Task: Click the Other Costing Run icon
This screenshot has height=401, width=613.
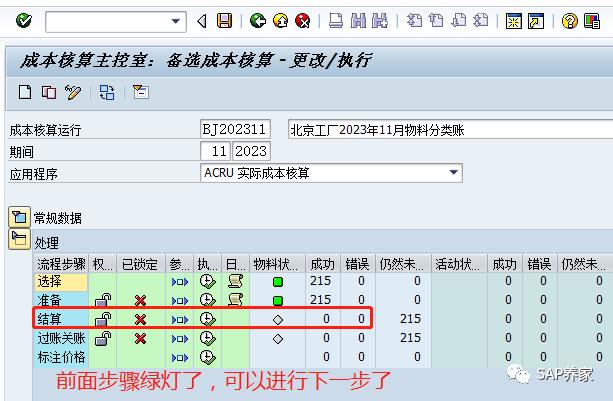Action: [x=107, y=92]
